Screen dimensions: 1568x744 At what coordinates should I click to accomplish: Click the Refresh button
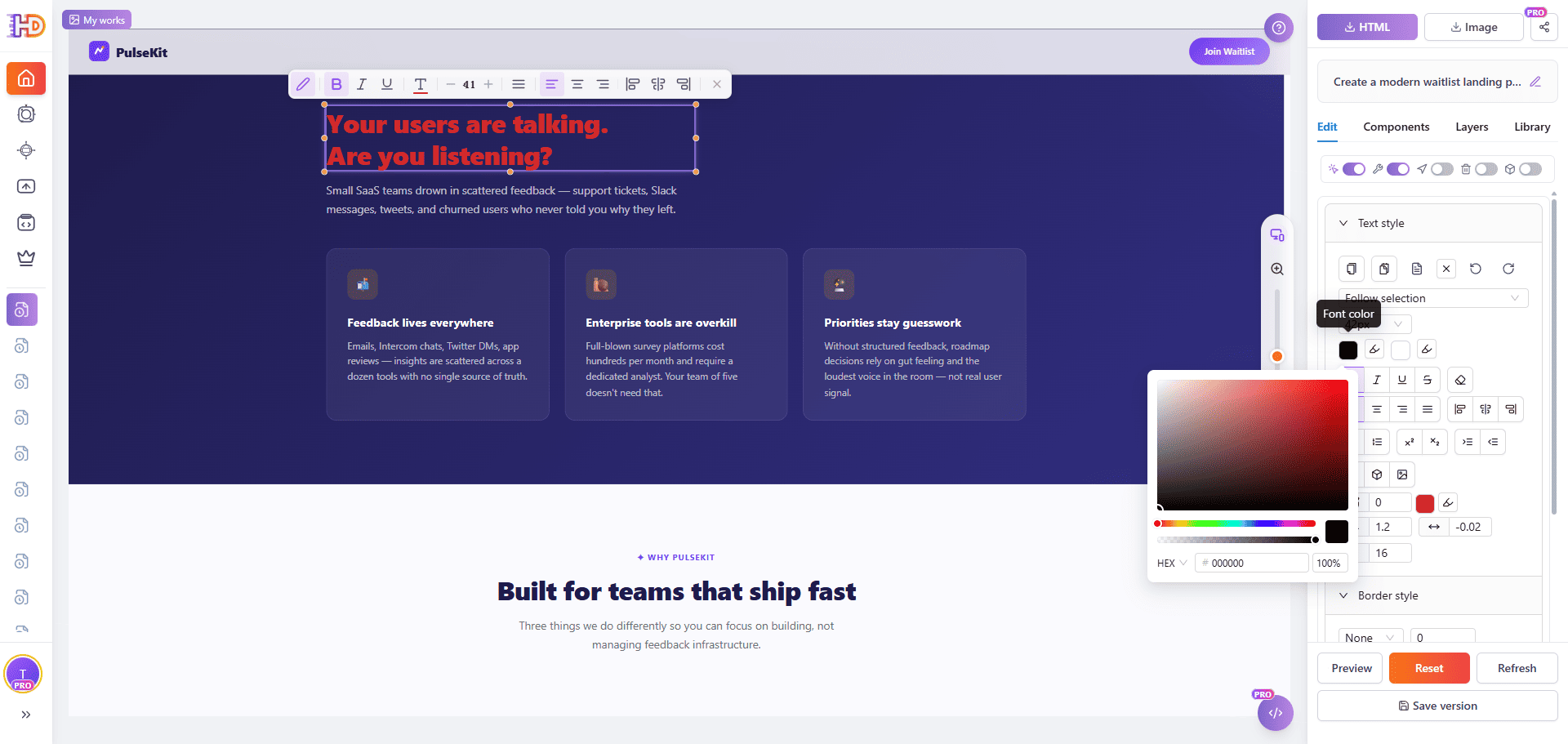1517,668
